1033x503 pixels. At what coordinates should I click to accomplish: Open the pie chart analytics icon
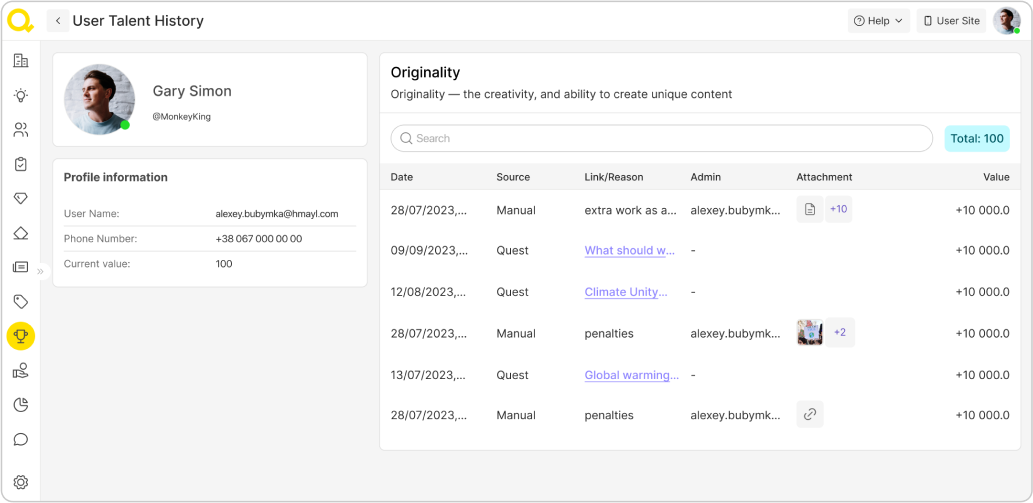coord(20,405)
